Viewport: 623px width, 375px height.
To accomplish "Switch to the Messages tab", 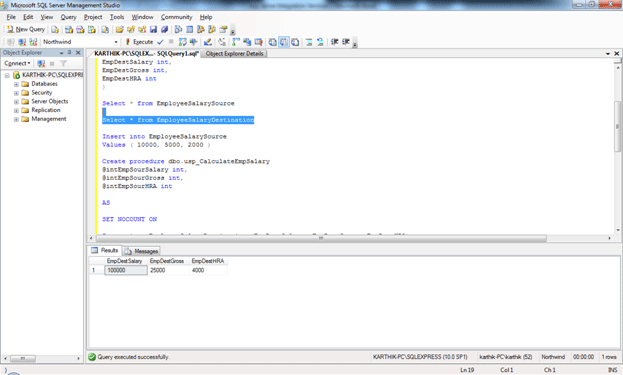I will pyautogui.click(x=142, y=251).
